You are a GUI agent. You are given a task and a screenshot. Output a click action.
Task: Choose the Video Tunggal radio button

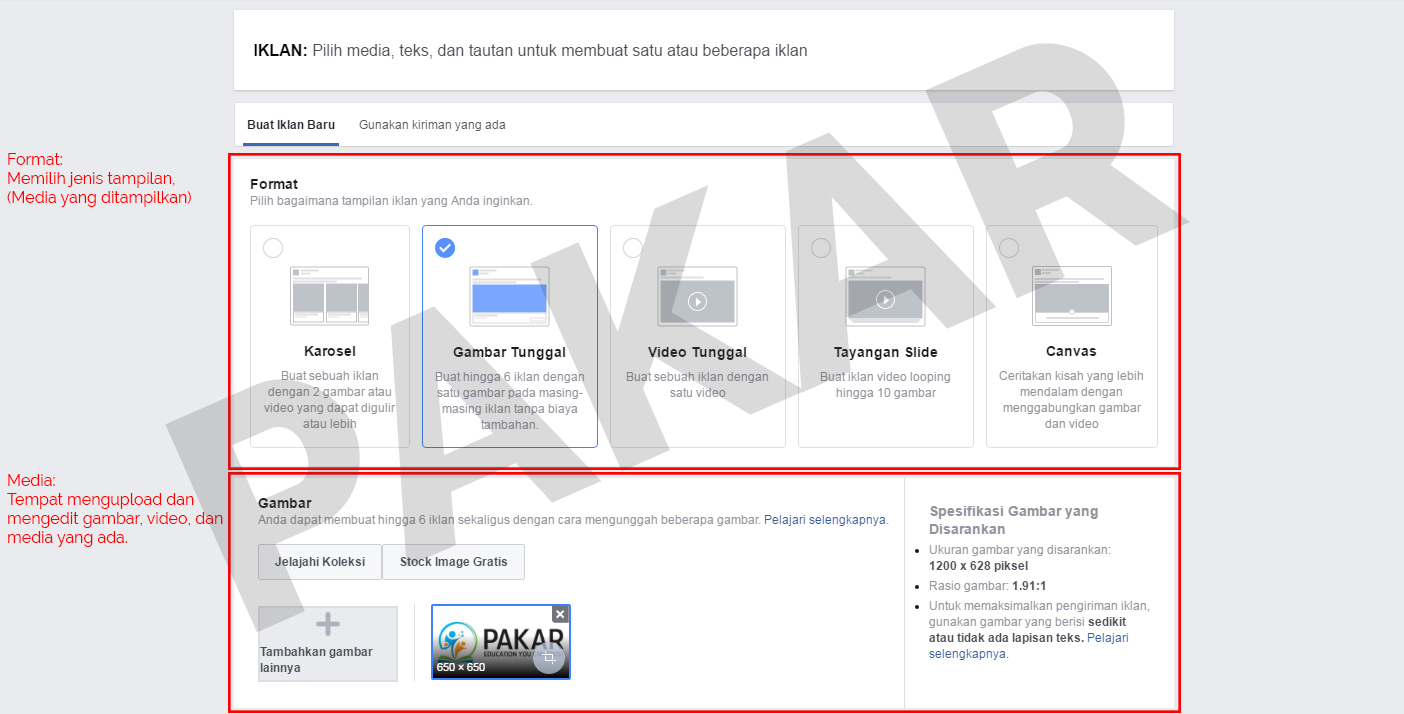click(633, 248)
